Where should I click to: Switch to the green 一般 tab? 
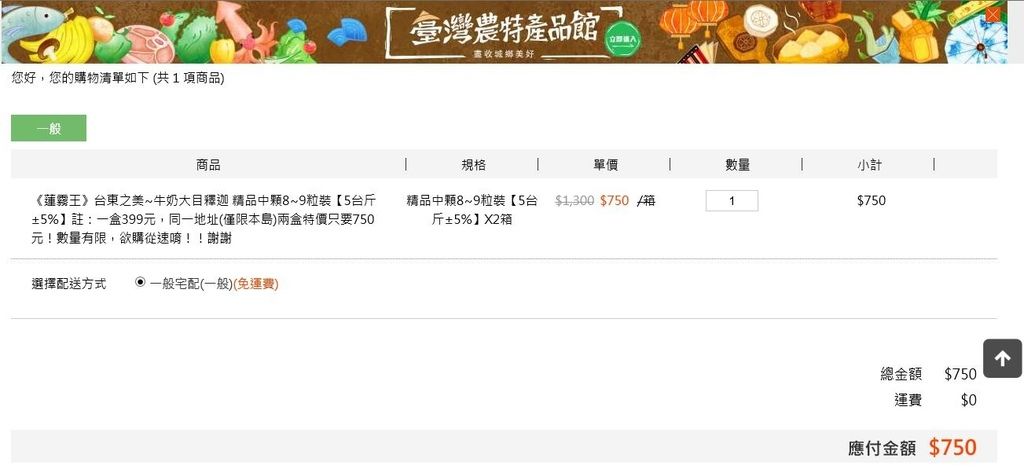48,128
